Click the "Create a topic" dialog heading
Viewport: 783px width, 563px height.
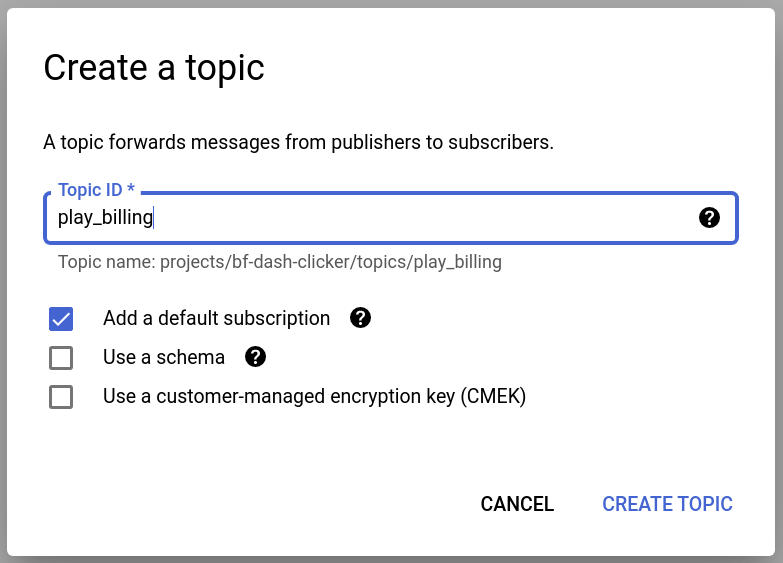click(x=154, y=68)
